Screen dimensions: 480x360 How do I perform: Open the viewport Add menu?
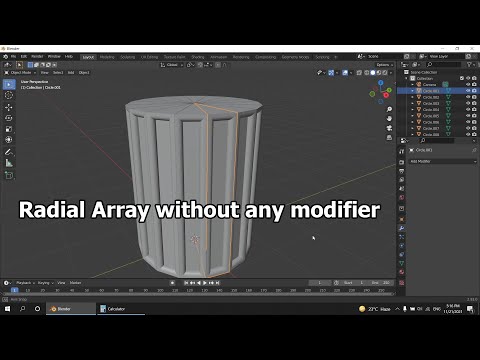[x=71, y=73]
